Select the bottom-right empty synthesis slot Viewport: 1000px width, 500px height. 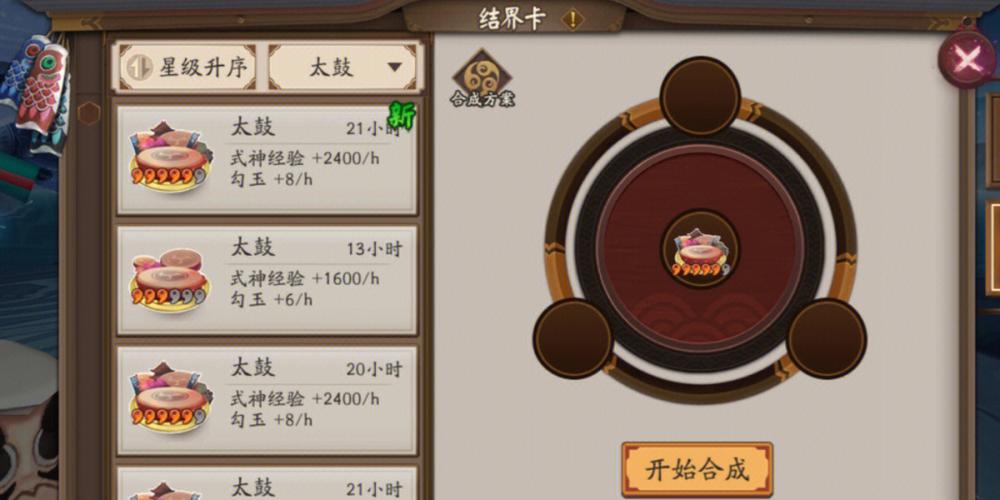click(x=826, y=338)
